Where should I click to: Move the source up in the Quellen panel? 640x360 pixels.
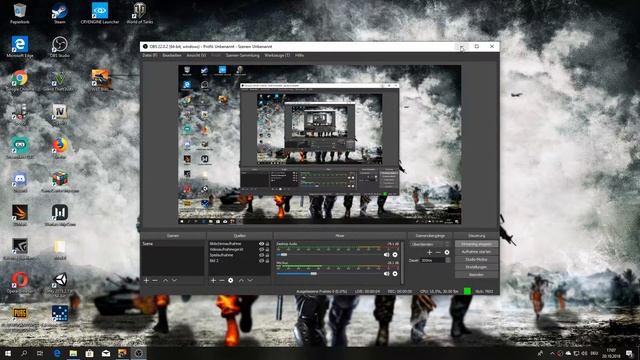(x=241, y=280)
